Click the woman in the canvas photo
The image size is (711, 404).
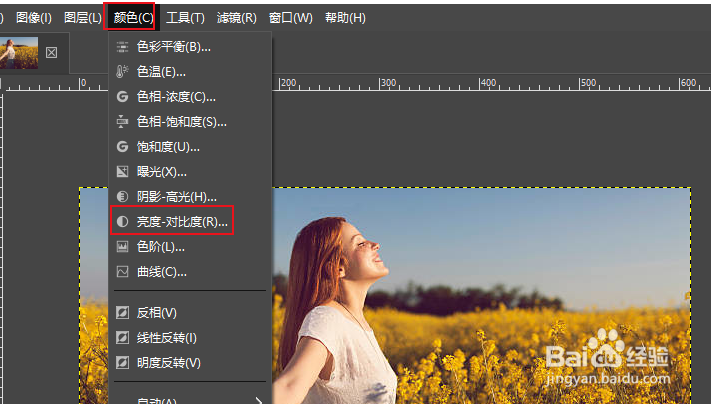pyautogui.click(x=336, y=308)
